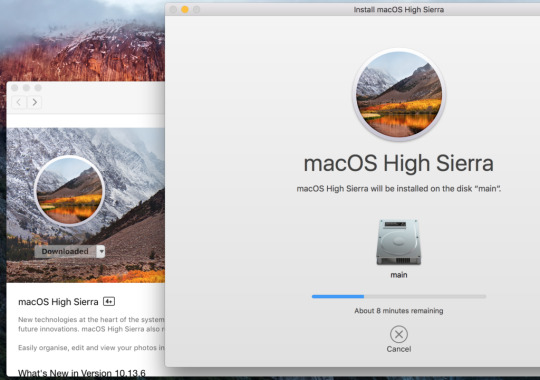Click the install destination message about disk main
Viewport: 540px width, 380px height.
tap(398, 189)
